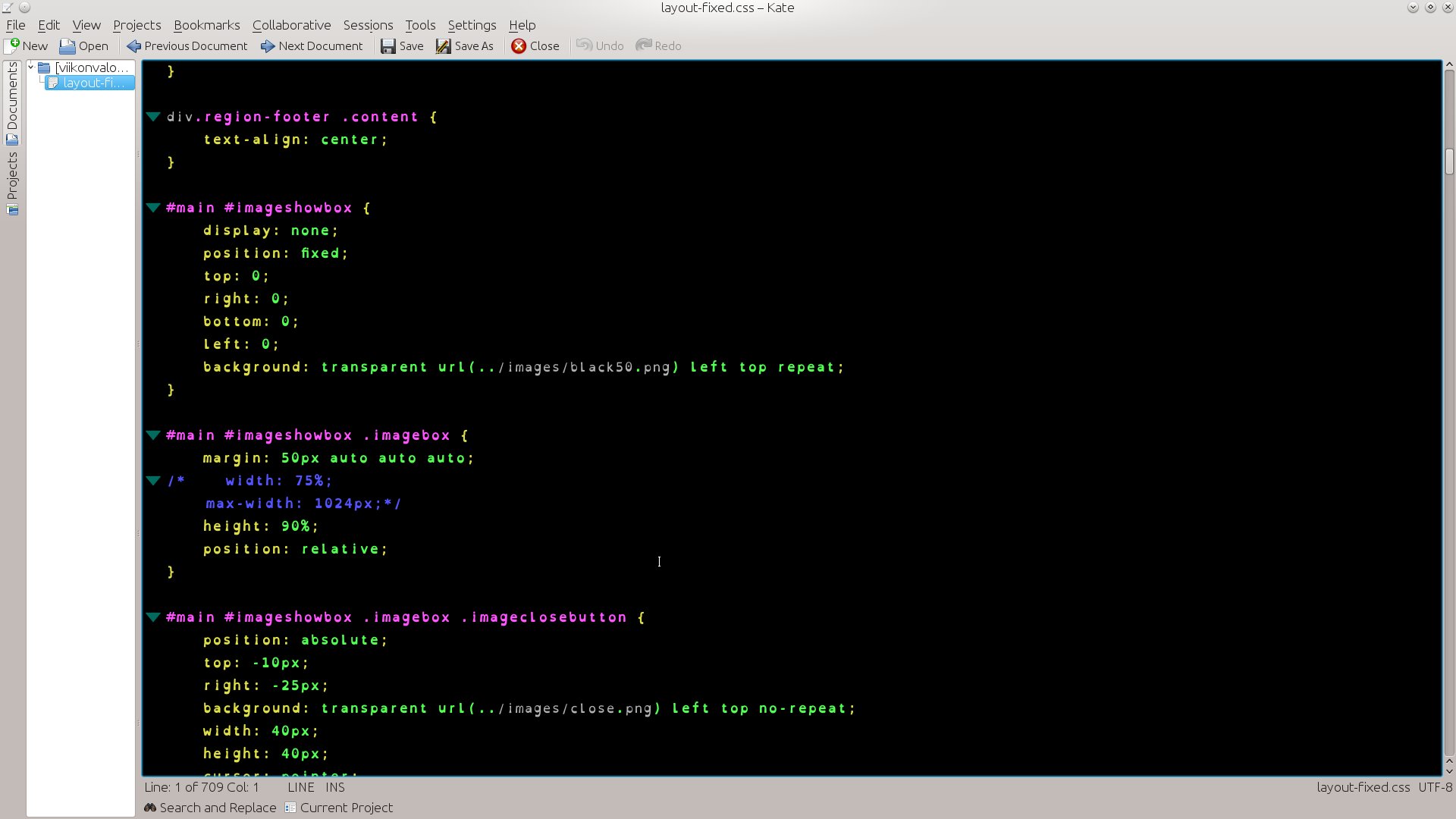Fold the #main #imageshowbox .imagebox block
The width and height of the screenshot is (1456, 819).
point(153,435)
